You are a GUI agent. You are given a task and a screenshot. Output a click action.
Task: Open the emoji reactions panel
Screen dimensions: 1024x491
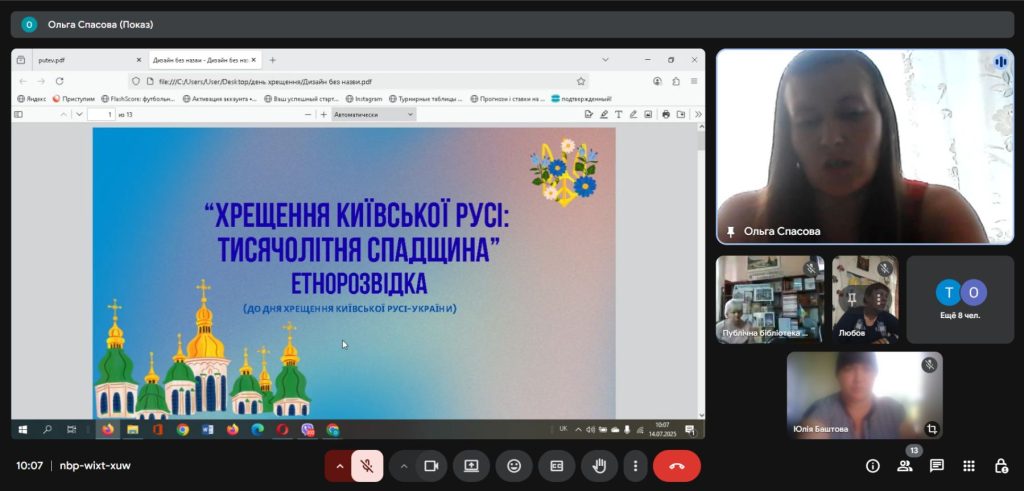514,466
